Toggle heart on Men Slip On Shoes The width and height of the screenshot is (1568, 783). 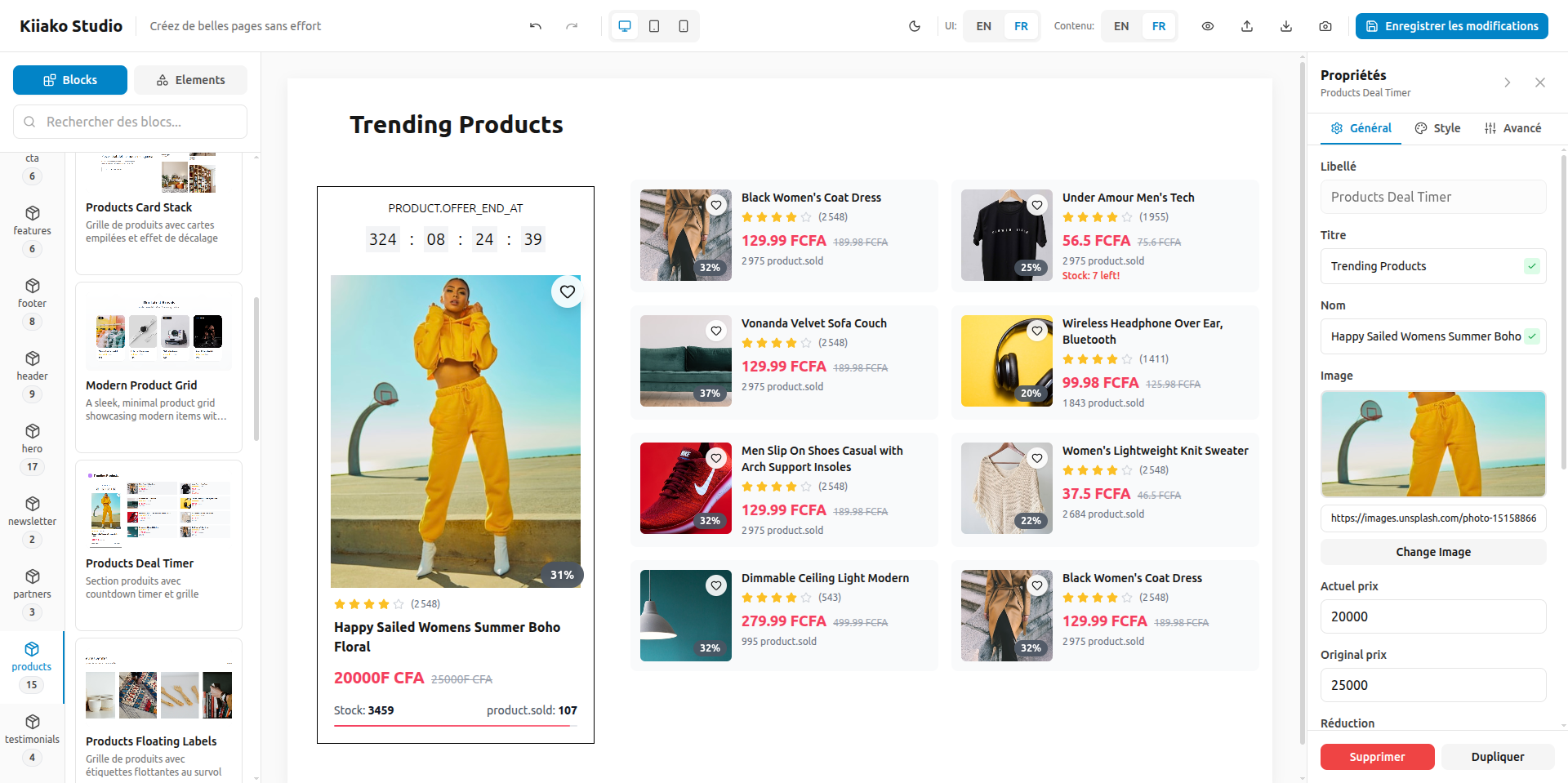[716, 458]
